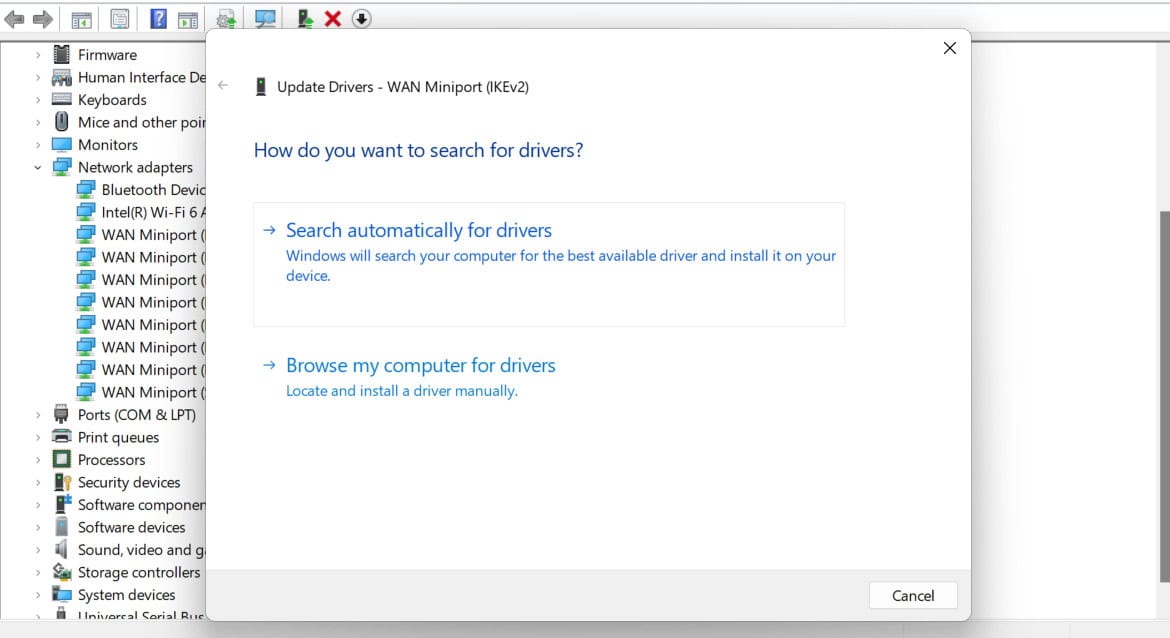
Task: Collapse the Network adapters tree node
Action: 37,167
